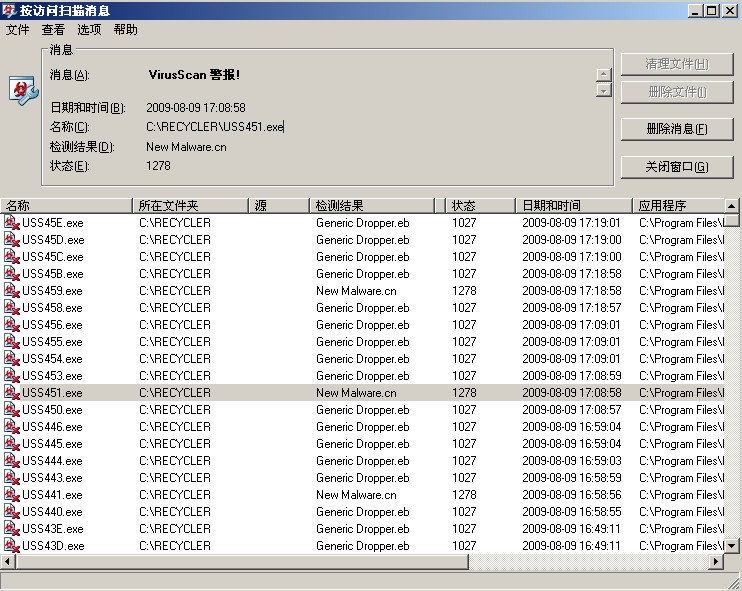Viewport: 742px width, 591px height.
Task: Click the 清理文件 button
Action: pos(677,64)
